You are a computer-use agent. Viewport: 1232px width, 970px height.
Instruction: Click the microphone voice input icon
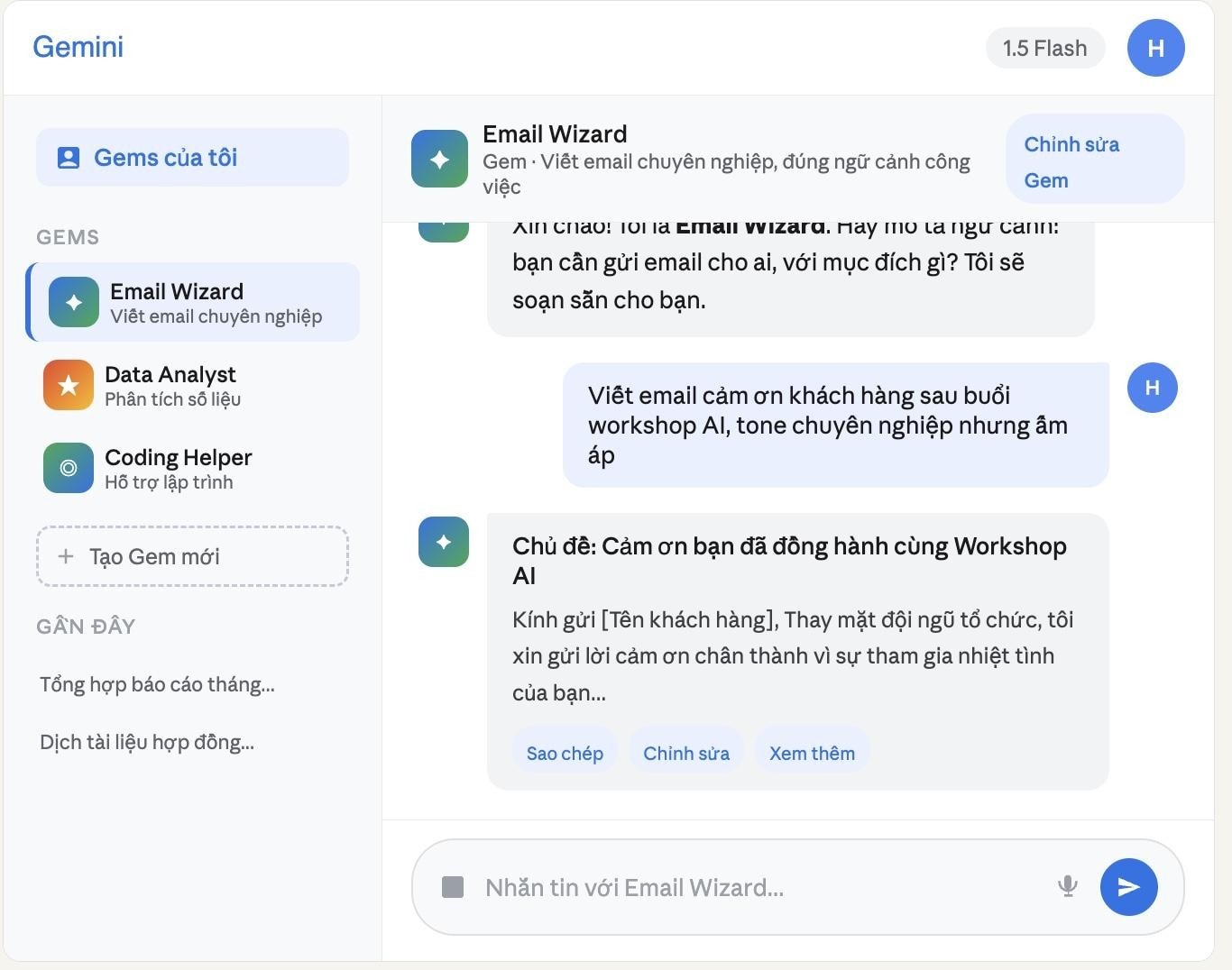[x=1067, y=887]
